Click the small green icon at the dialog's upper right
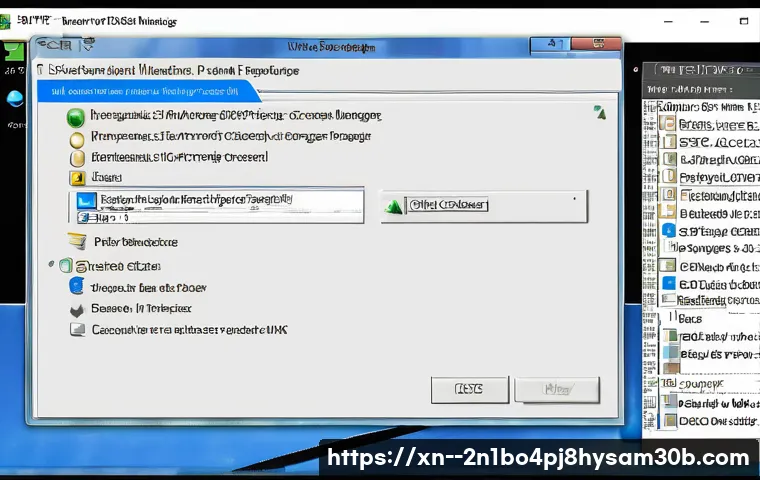The width and height of the screenshot is (760, 480). 600,112
